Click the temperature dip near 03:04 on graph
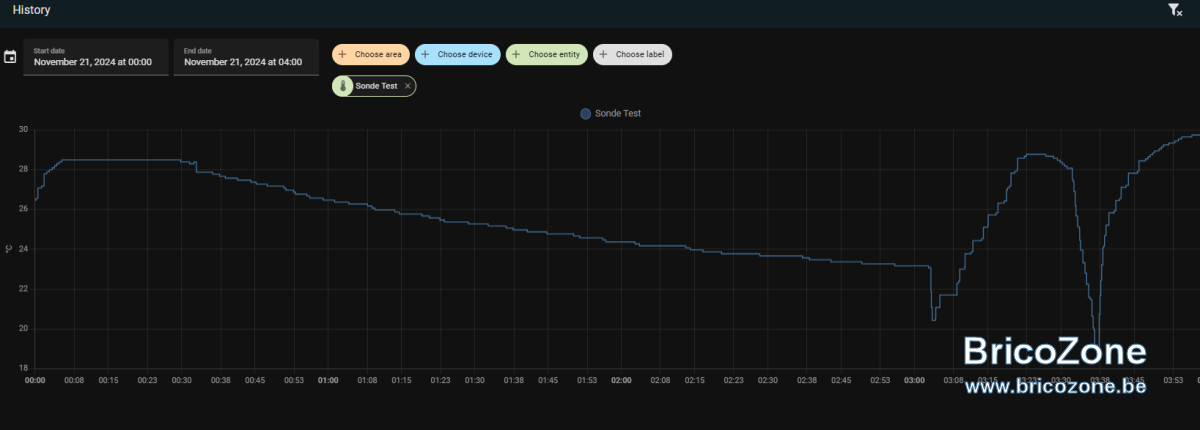This screenshot has width=1200, height=430. click(934, 318)
